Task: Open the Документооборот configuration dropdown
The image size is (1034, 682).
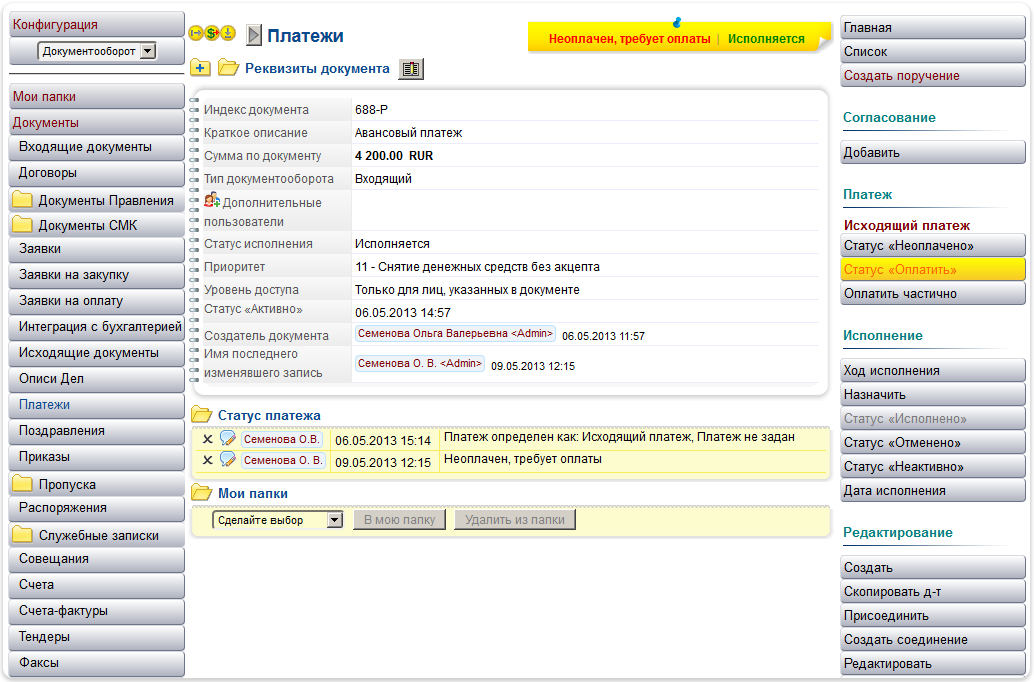Action: [148, 51]
